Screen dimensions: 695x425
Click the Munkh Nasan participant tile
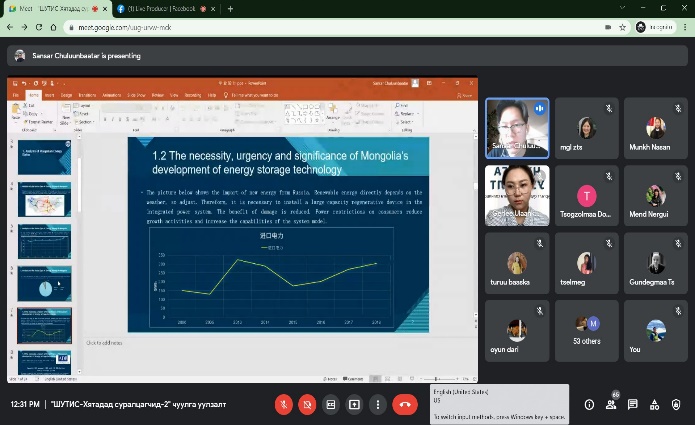coord(656,128)
